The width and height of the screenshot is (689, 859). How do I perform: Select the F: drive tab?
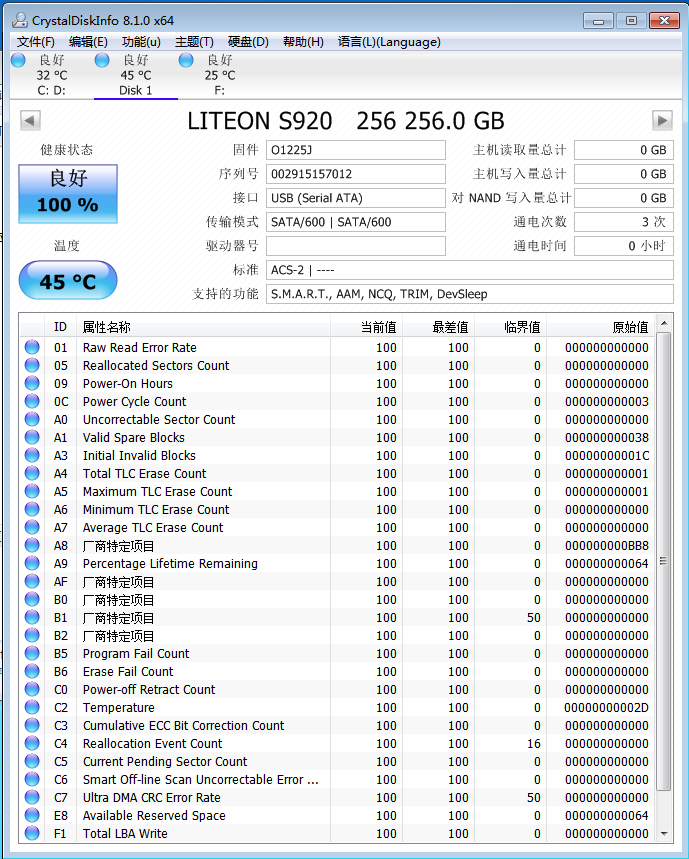click(x=220, y=75)
